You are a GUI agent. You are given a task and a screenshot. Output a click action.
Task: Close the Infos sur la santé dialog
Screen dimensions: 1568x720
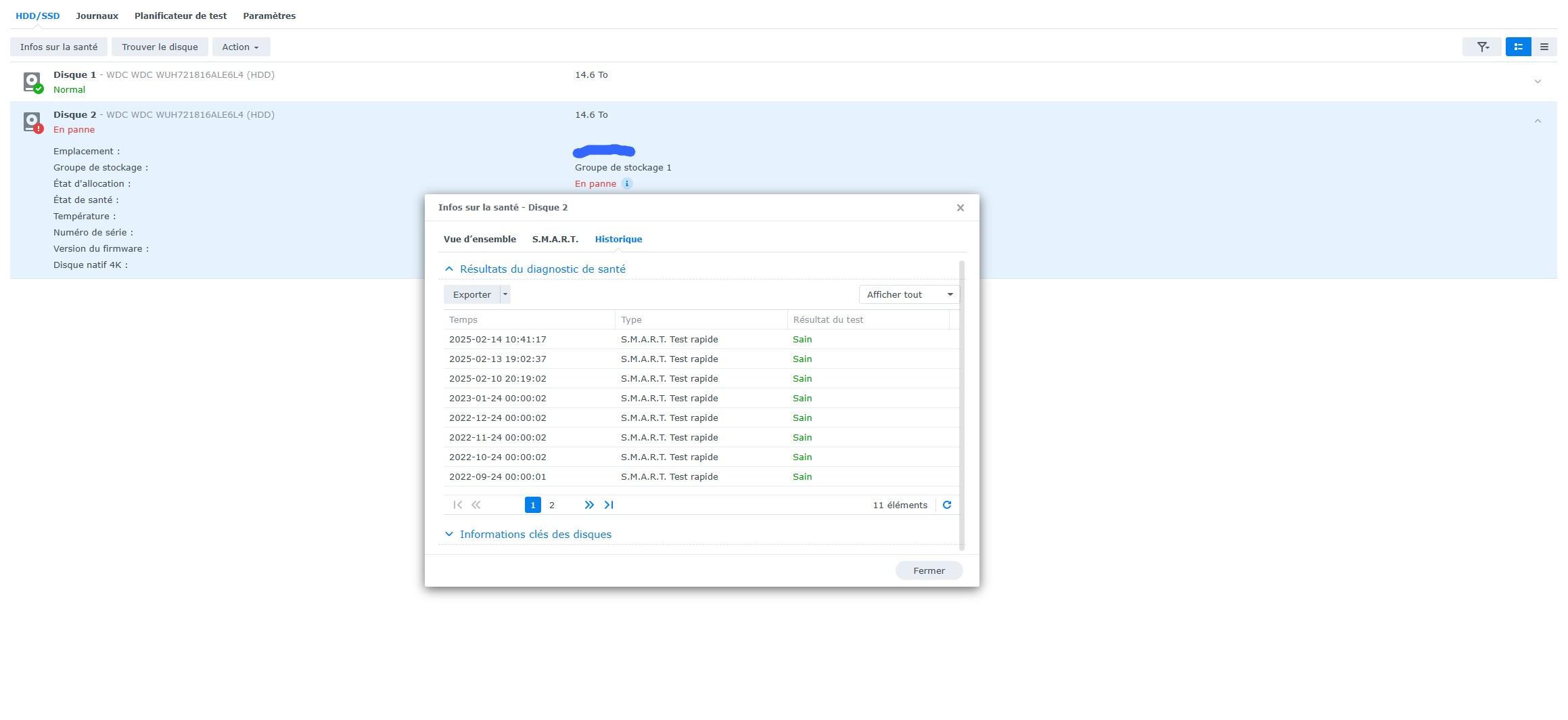(959, 208)
